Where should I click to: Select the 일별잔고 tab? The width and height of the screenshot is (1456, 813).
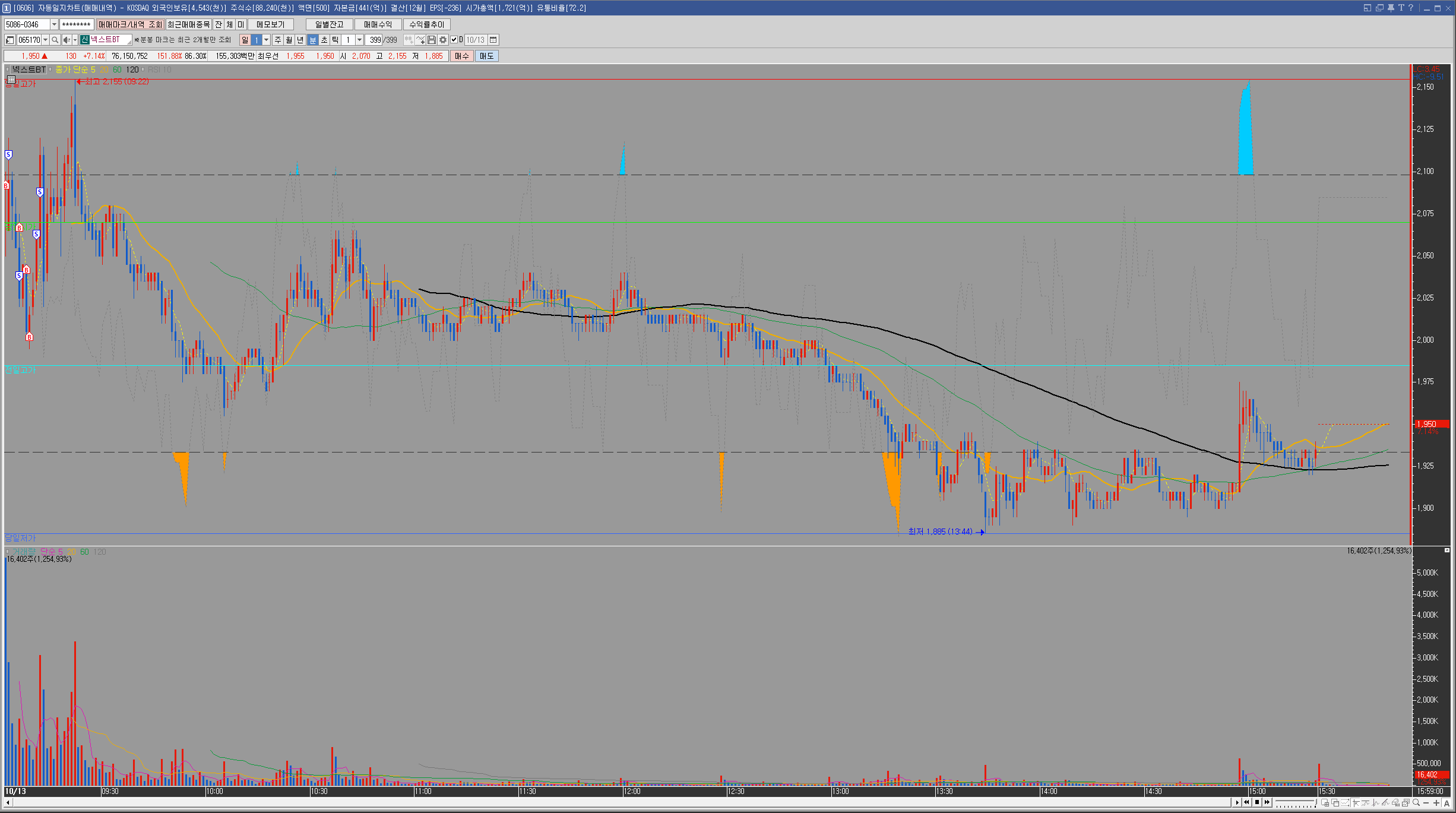click(x=329, y=24)
